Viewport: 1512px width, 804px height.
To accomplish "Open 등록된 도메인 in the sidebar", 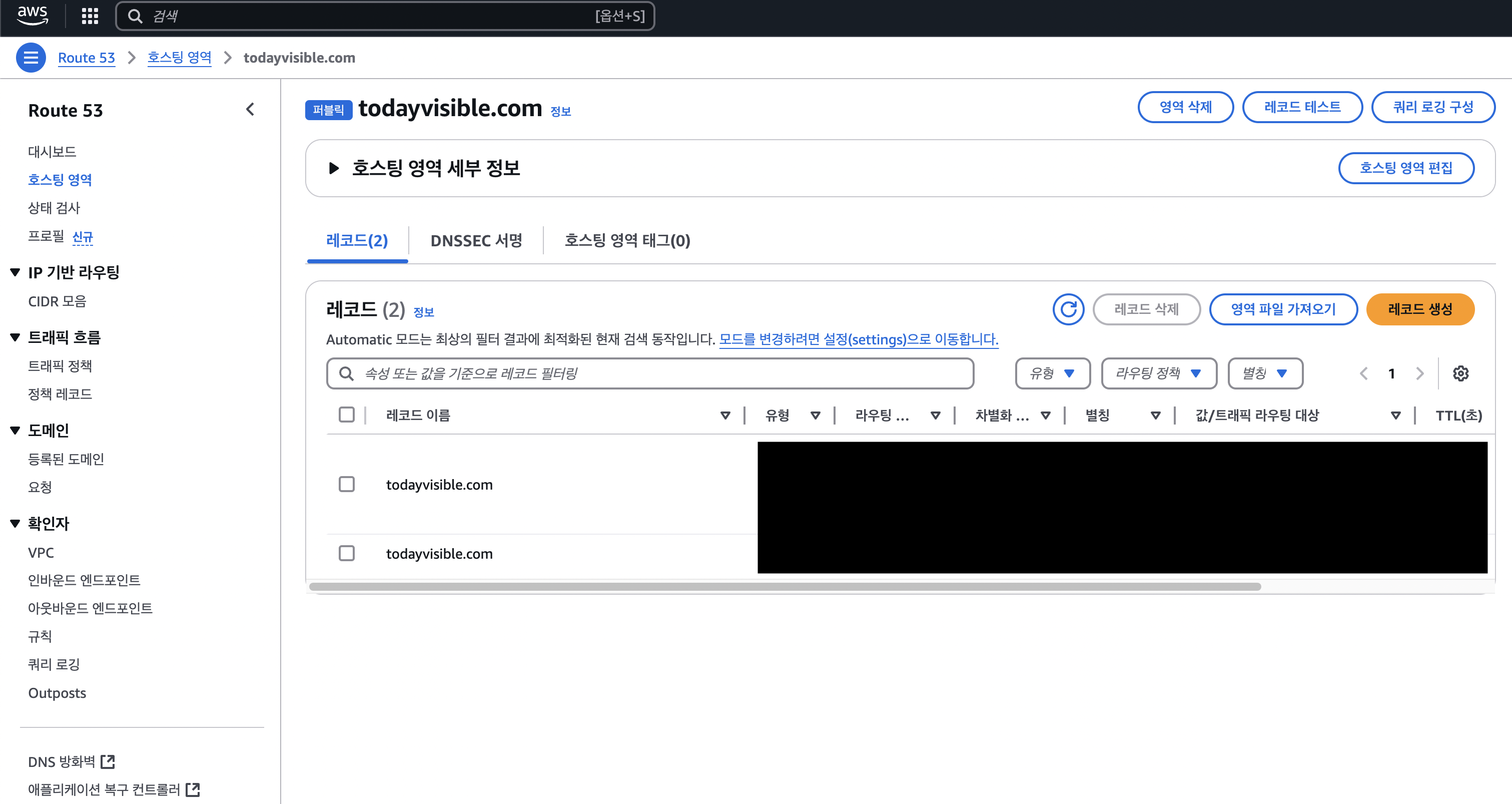I will (66, 459).
